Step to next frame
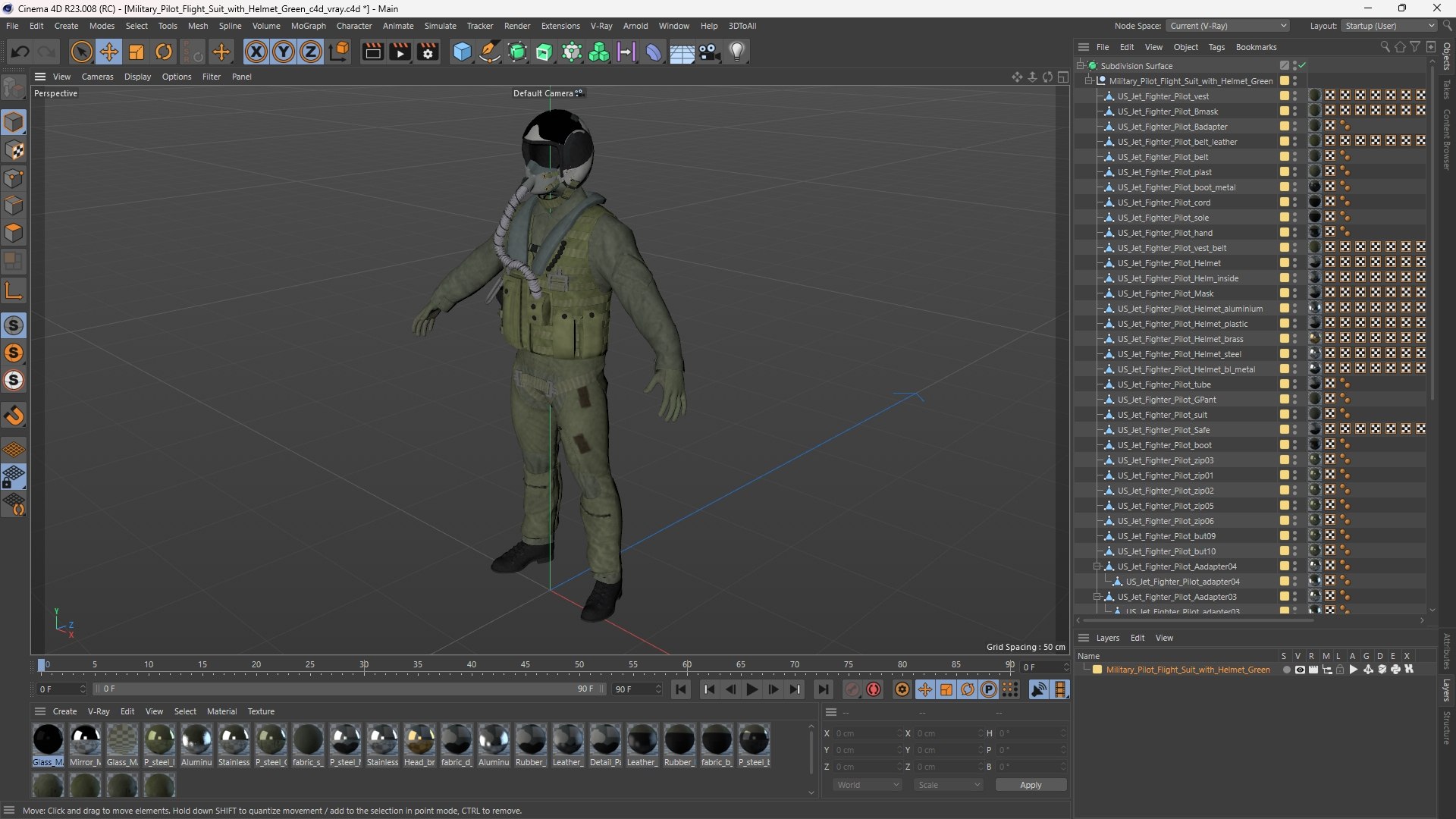Screen dimensions: 1456x819 tap(773, 689)
